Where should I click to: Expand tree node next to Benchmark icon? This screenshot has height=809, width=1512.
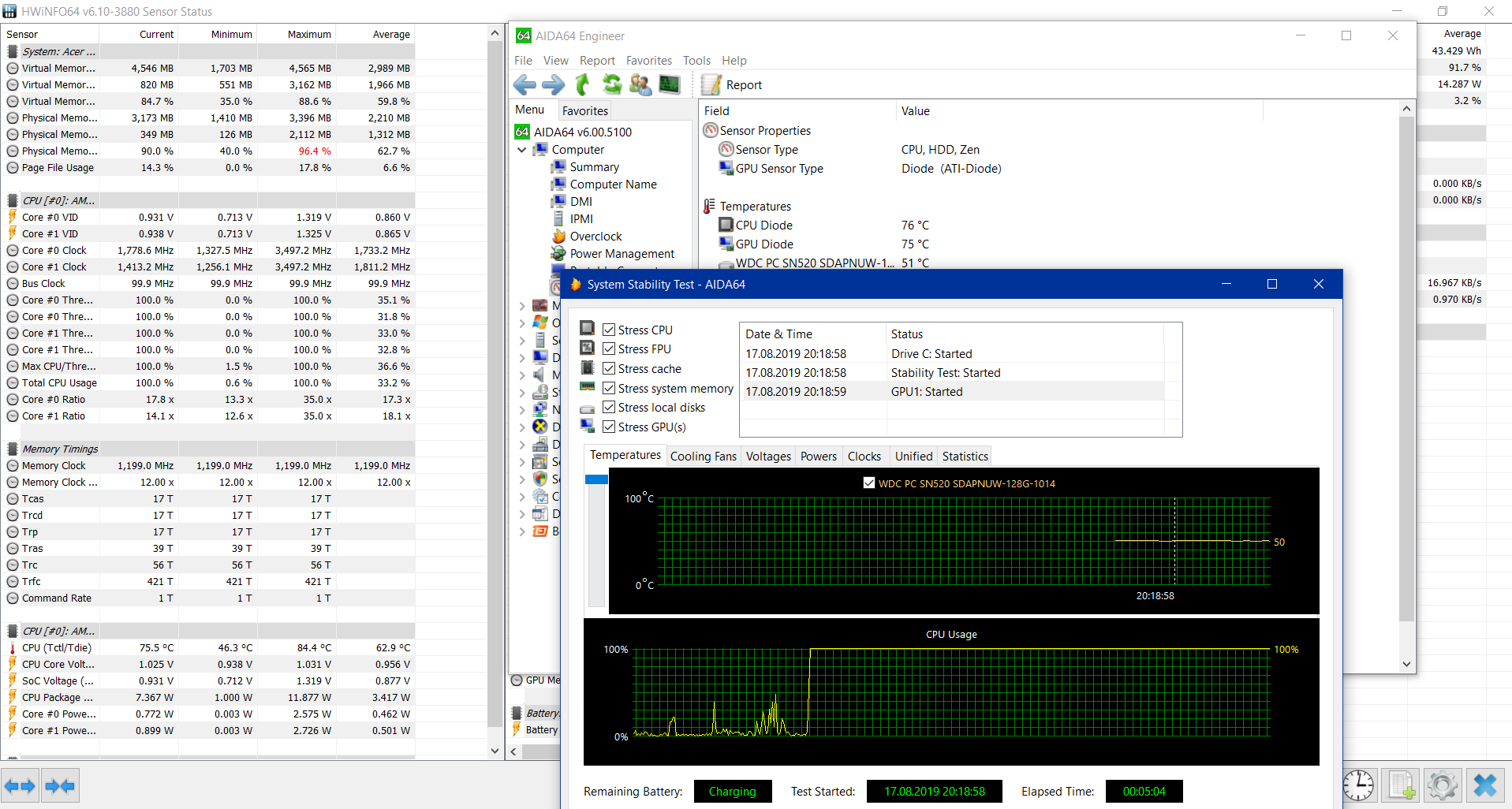521,531
